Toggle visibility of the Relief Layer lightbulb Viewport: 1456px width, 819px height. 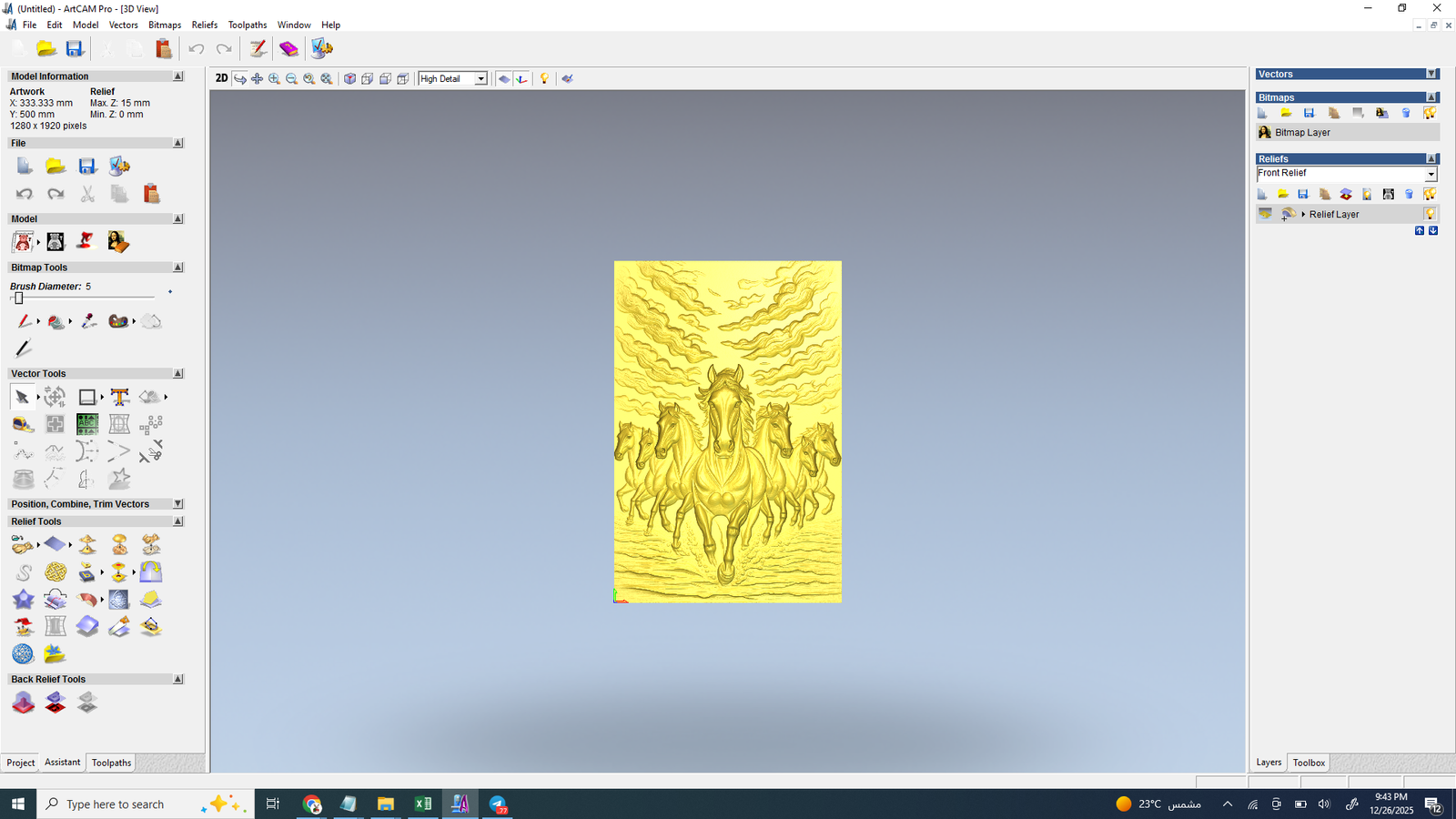coord(1430,215)
